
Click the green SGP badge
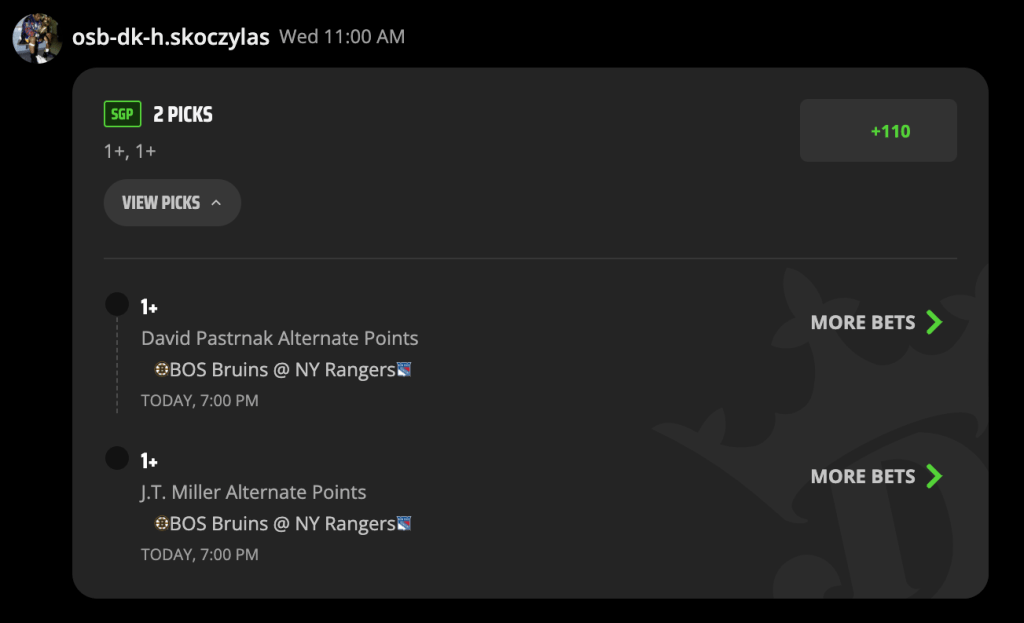(x=122, y=114)
